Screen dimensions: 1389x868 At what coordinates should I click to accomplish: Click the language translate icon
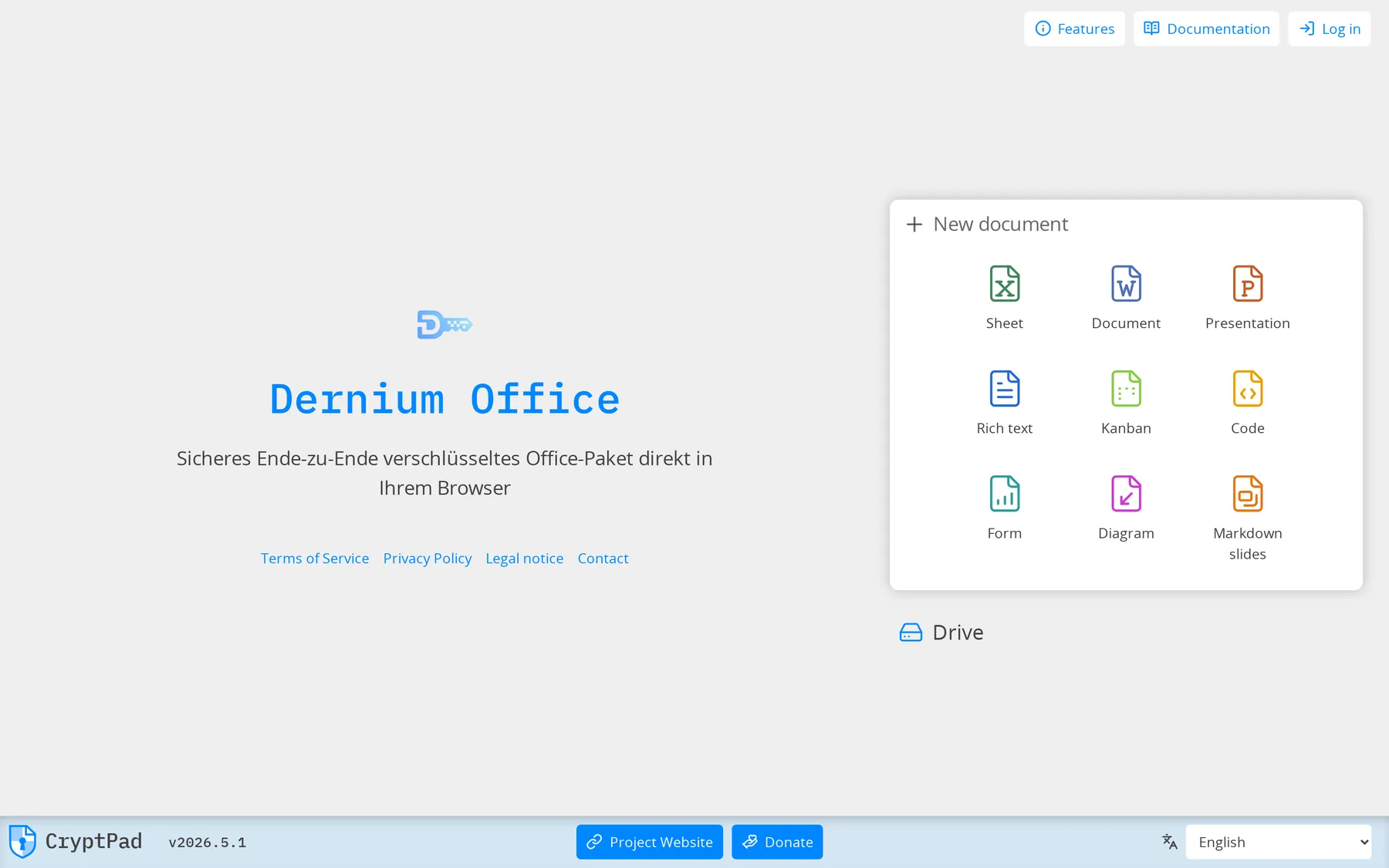coord(1169,842)
